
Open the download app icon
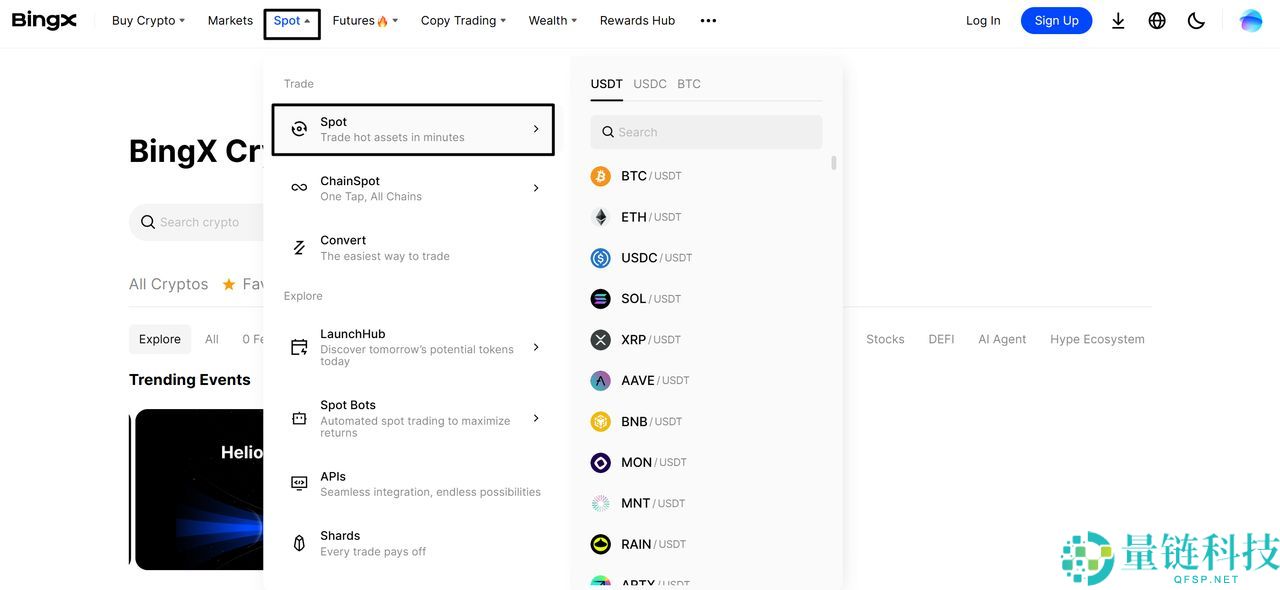(1118, 21)
